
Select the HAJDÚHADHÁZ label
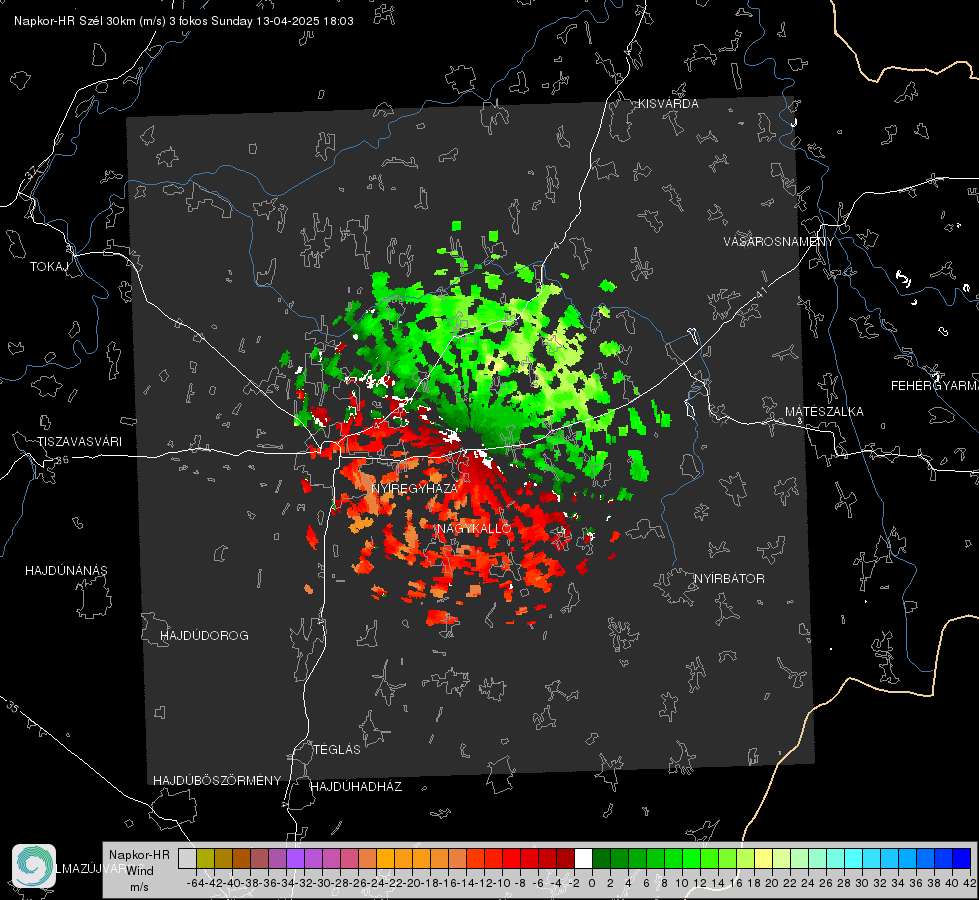356,787
